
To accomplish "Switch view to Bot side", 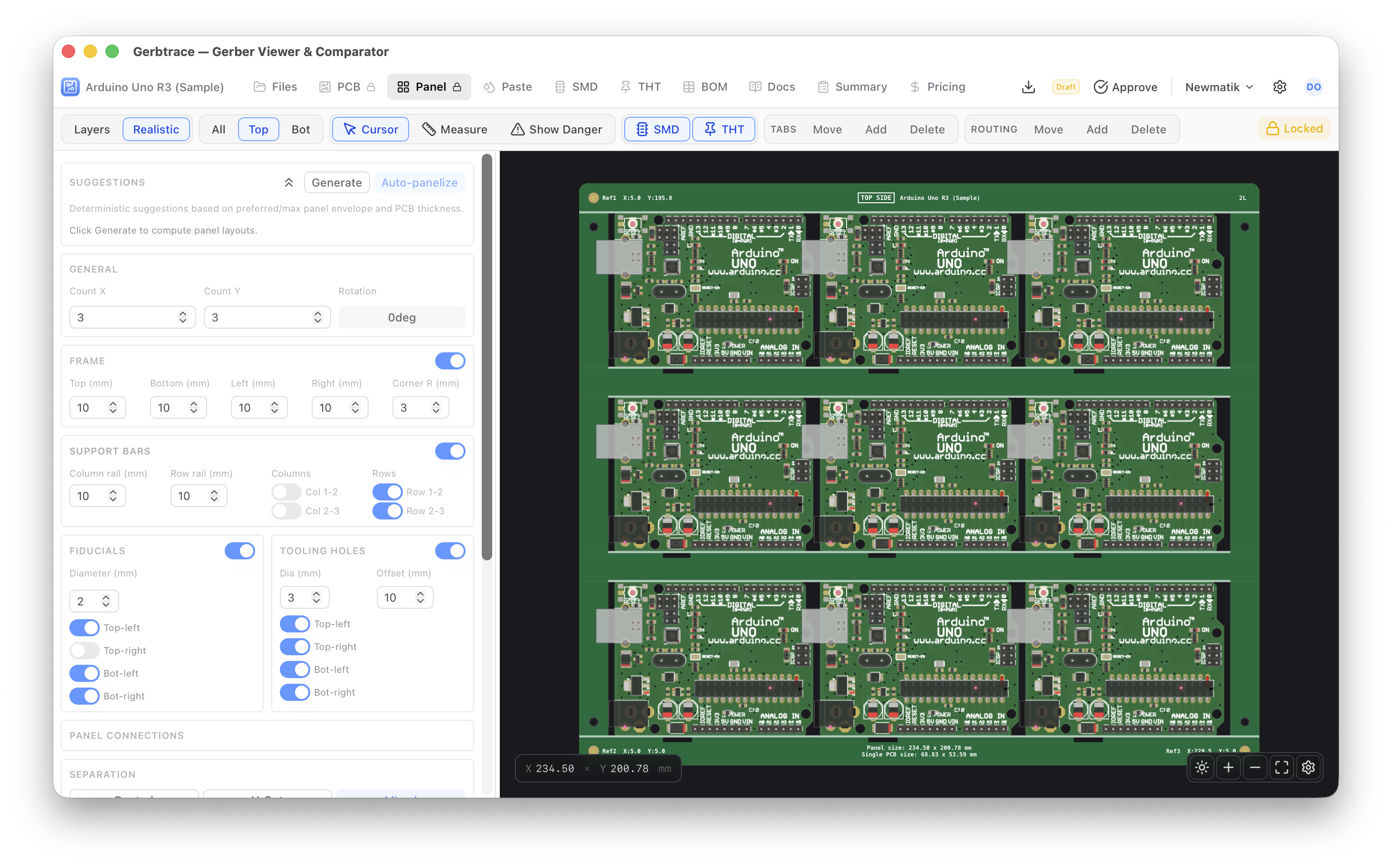I will [300, 129].
